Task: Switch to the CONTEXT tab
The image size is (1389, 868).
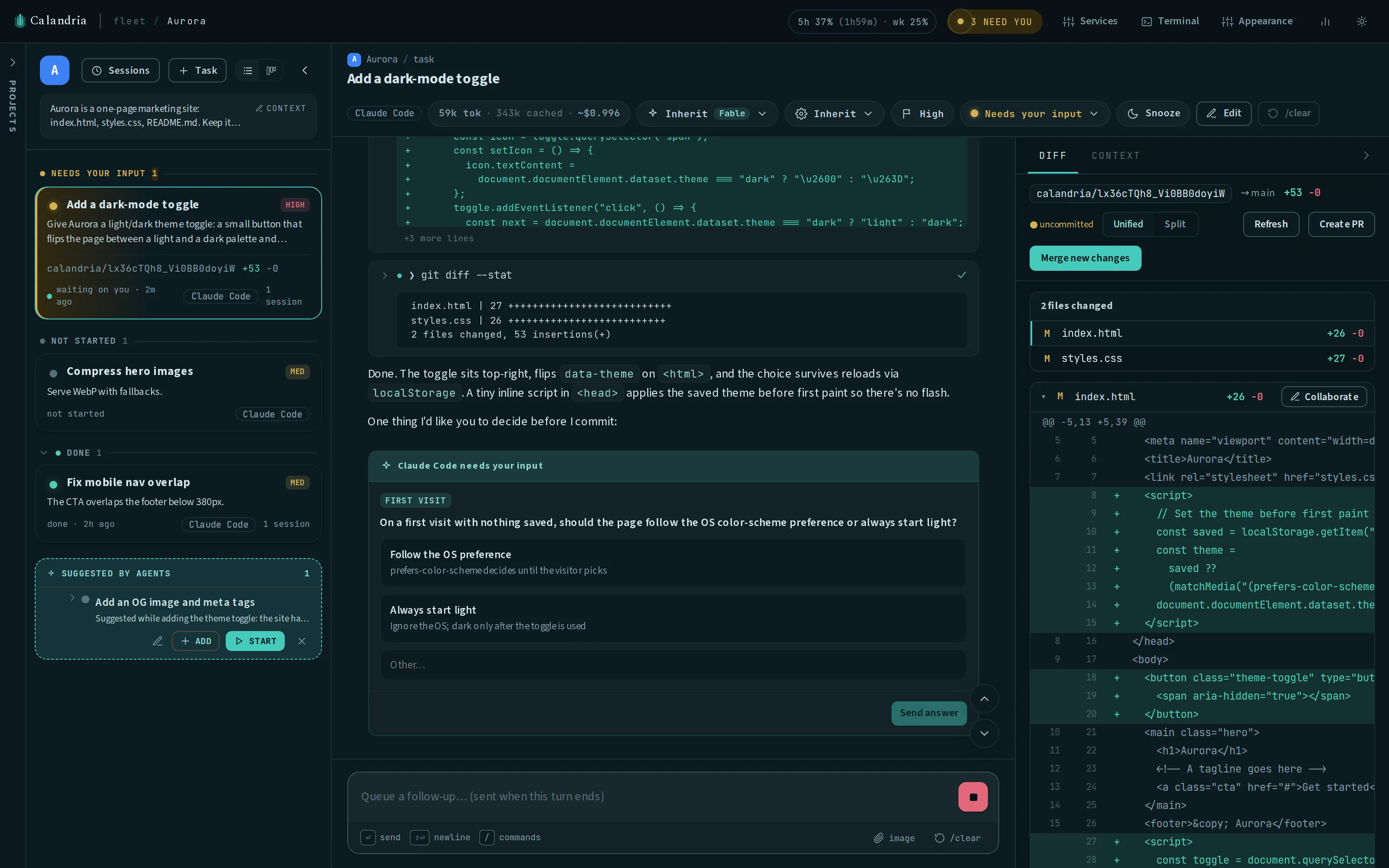Action: 1115,155
